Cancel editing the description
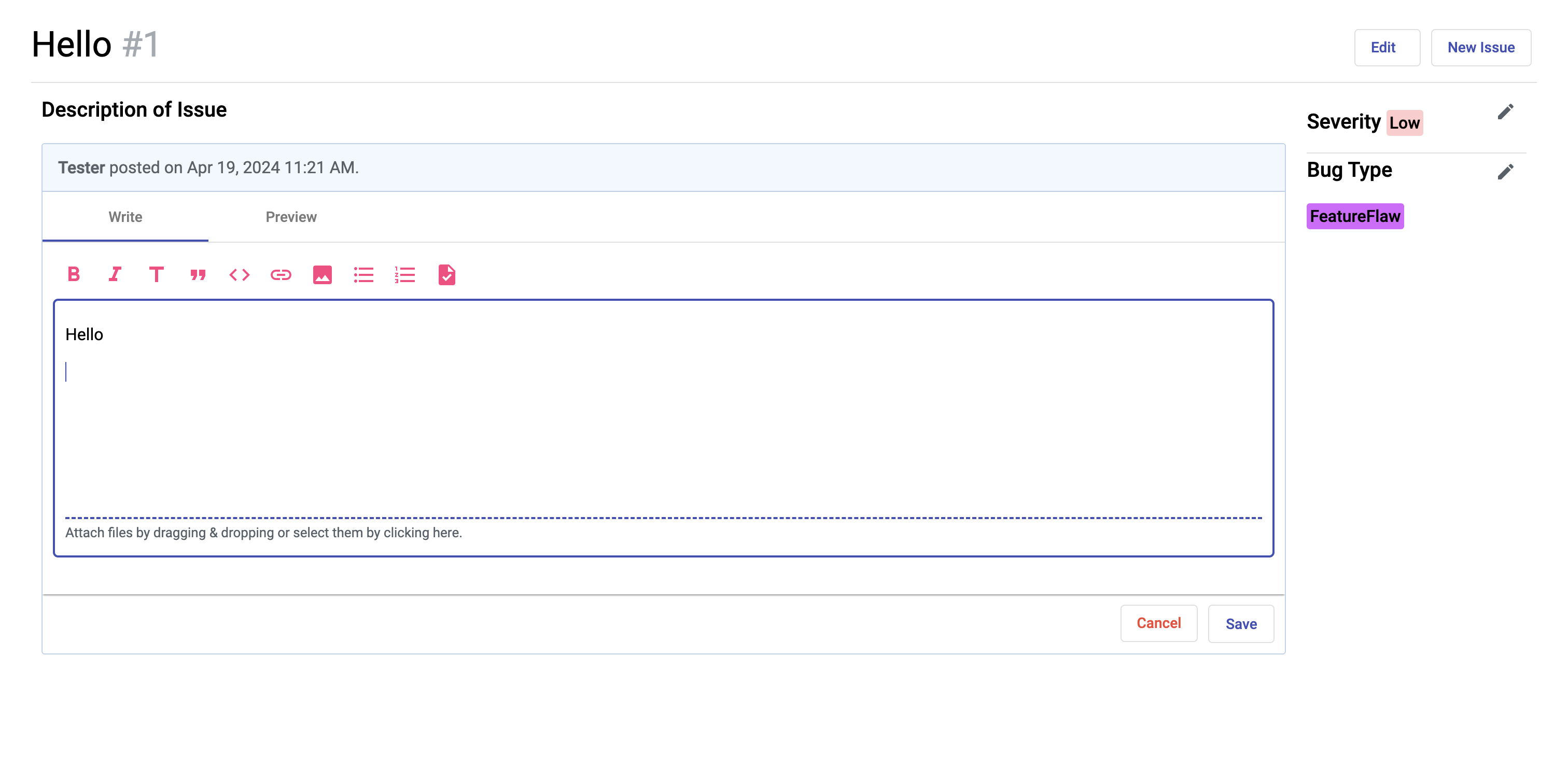 [1158, 623]
